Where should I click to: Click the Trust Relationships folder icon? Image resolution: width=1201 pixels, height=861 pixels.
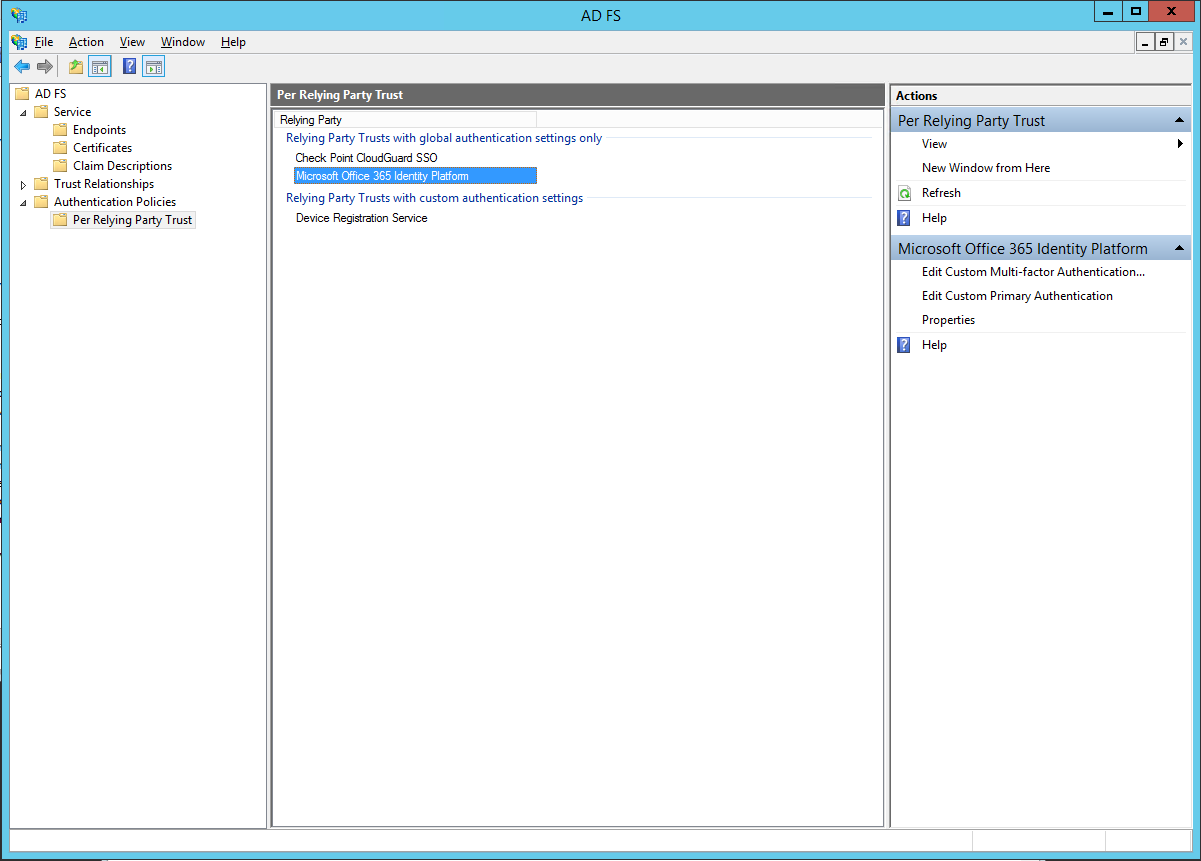41,184
